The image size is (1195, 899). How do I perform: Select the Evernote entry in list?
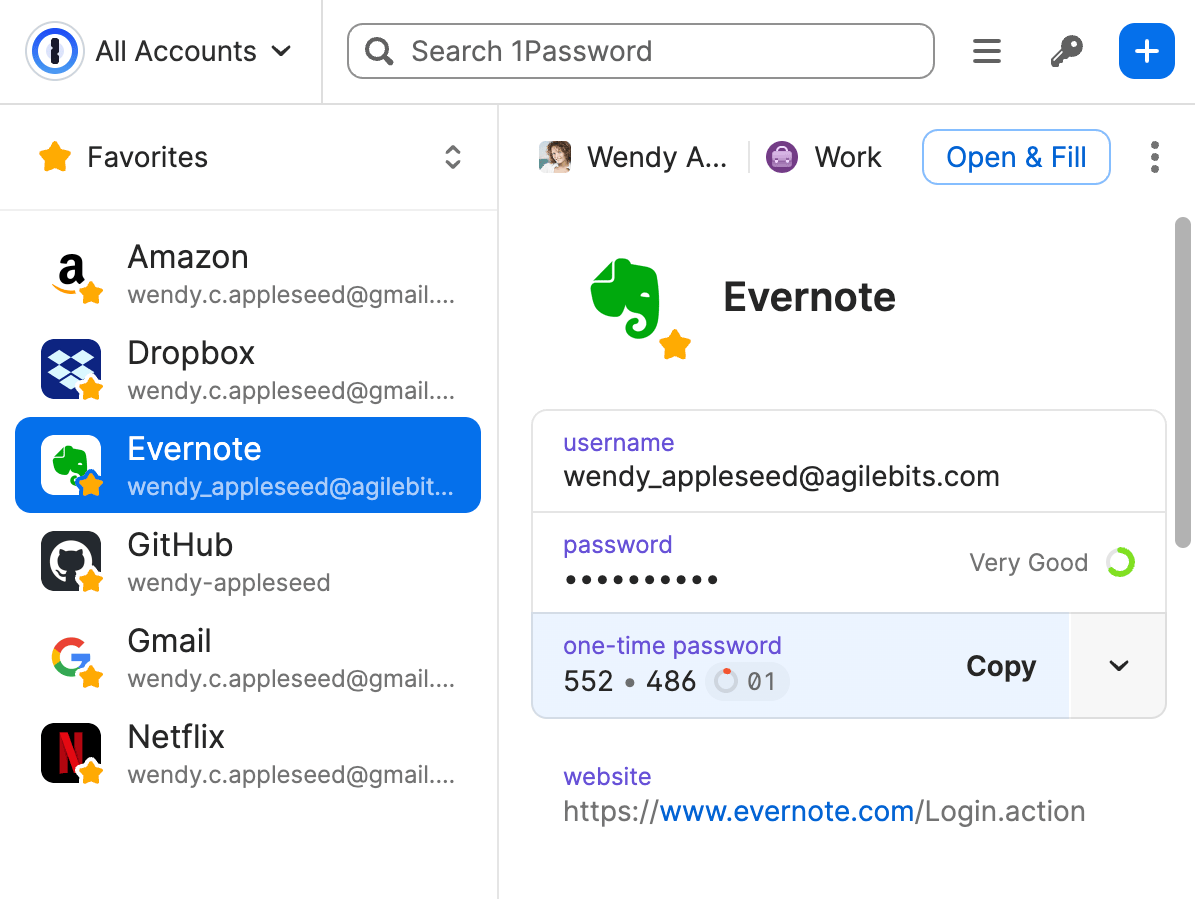(x=248, y=465)
